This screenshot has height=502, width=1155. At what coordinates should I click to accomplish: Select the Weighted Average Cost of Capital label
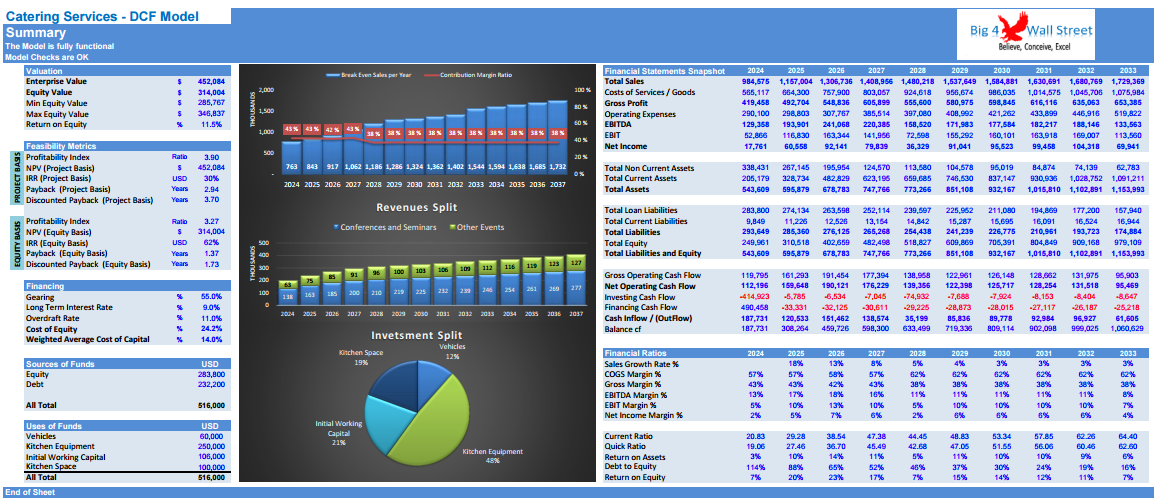click(x=88, y=339)
